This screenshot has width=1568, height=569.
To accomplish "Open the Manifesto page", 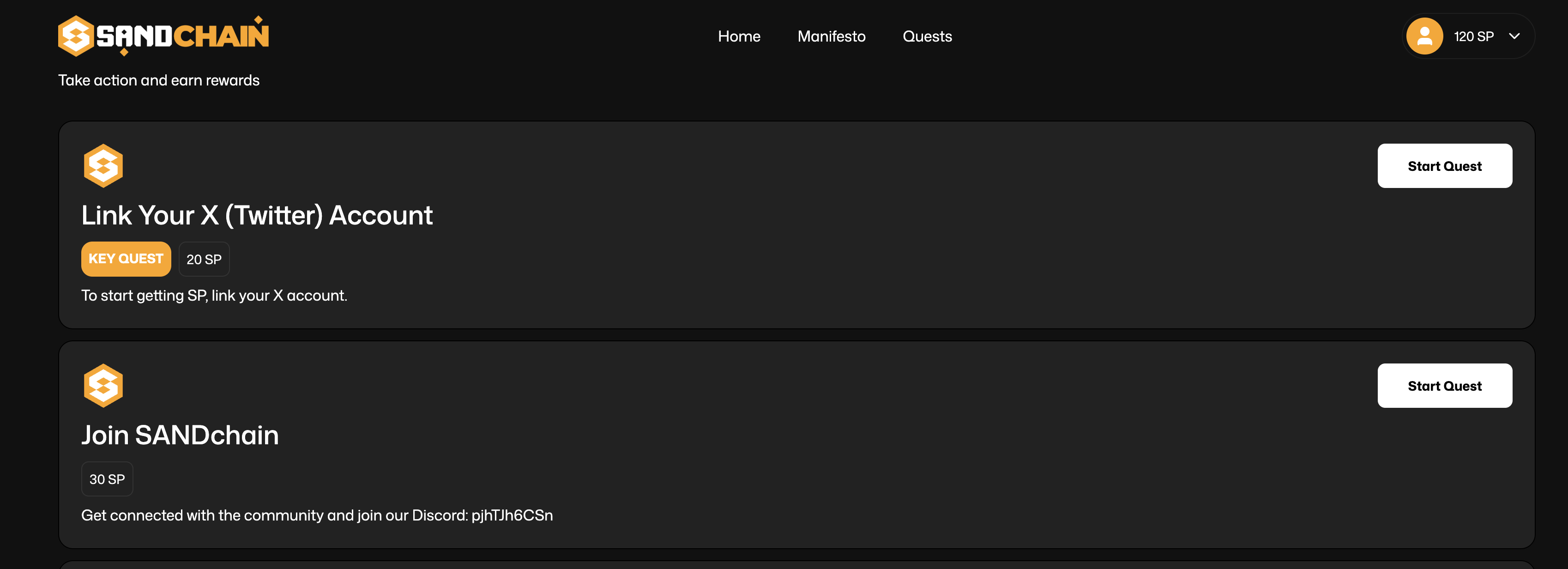I will coord(832,36).
